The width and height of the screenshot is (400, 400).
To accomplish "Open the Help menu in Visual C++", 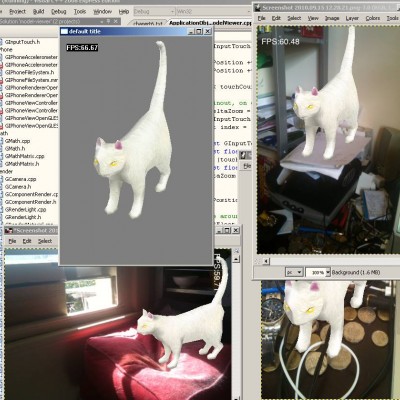I will pos(124,12).
